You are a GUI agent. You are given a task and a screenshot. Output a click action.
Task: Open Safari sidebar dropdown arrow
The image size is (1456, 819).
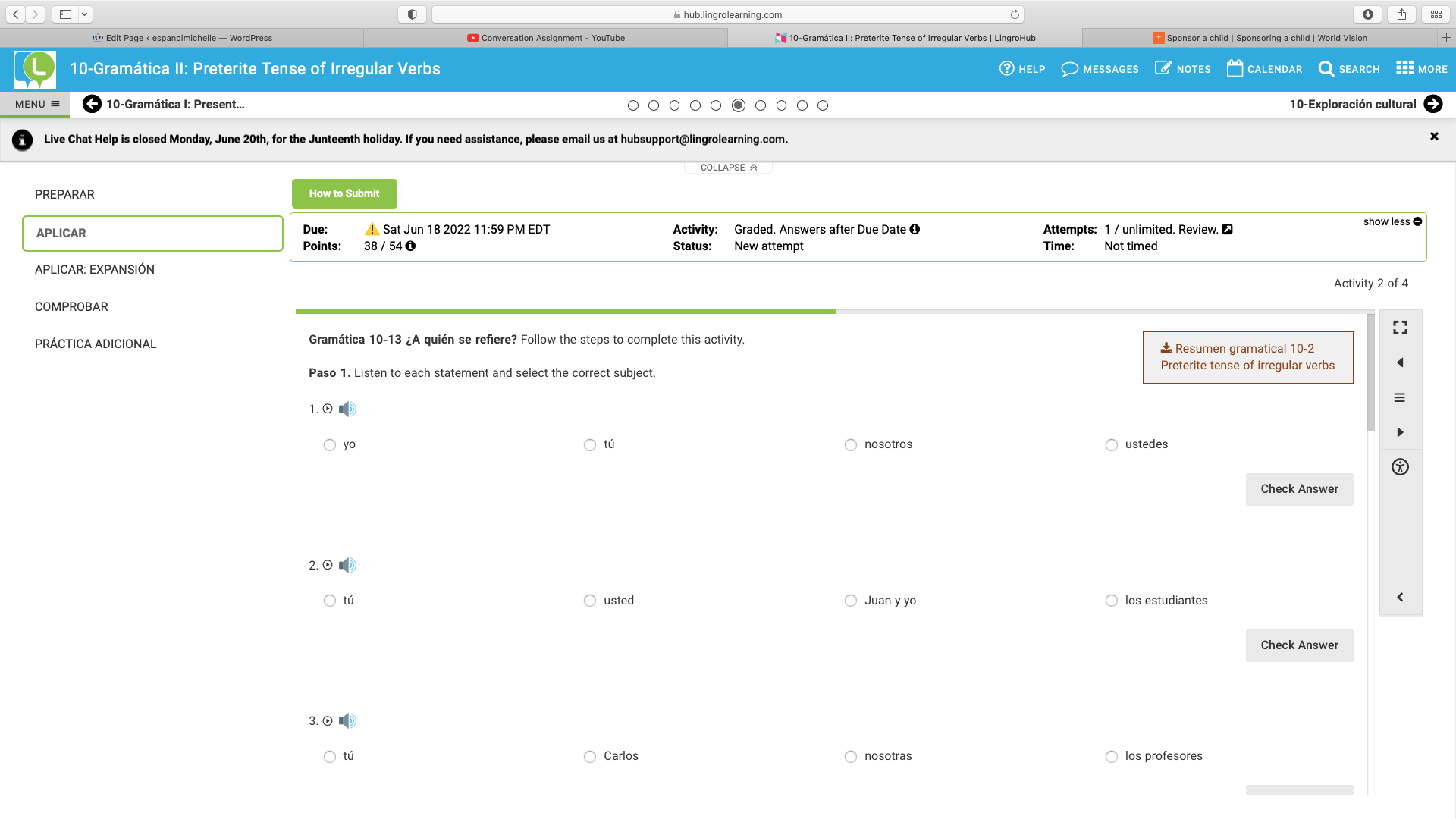tap(84, 14)
